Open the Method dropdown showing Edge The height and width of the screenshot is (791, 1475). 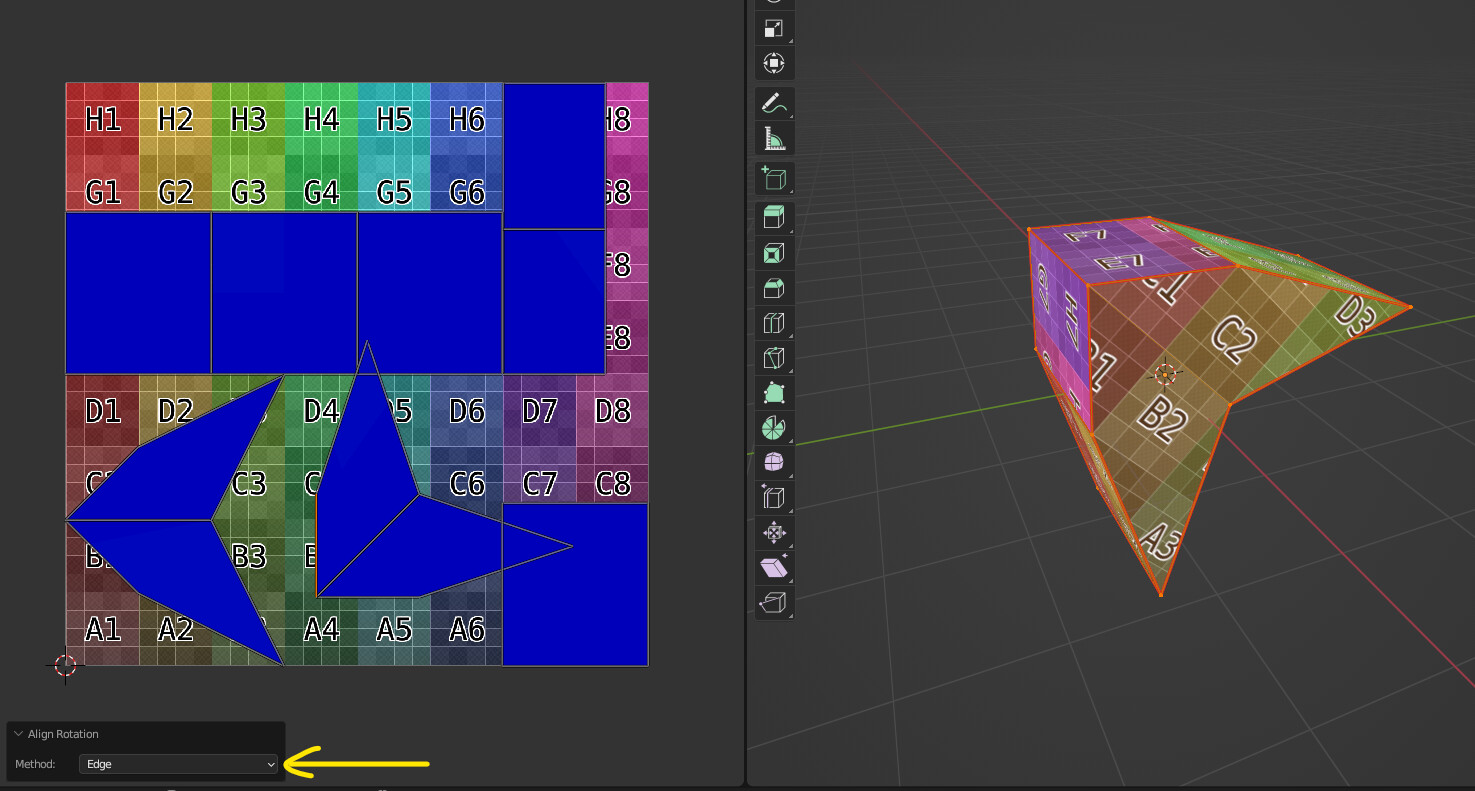click(x=179, y=764)
